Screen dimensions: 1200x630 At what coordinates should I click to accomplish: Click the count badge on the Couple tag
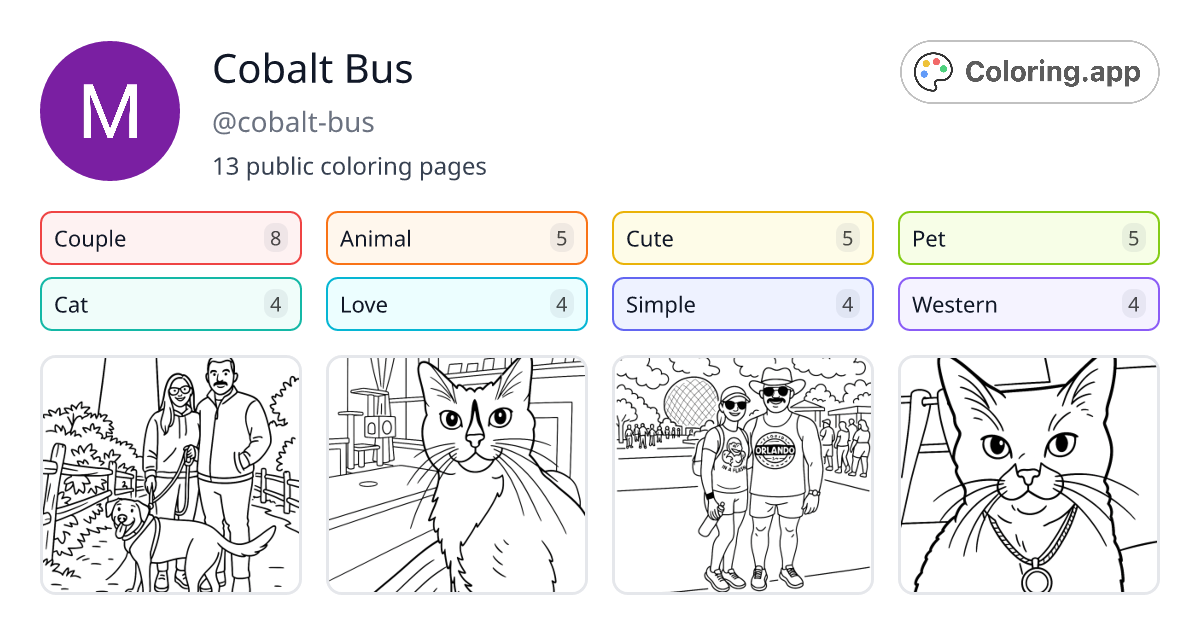coord(277,238)
